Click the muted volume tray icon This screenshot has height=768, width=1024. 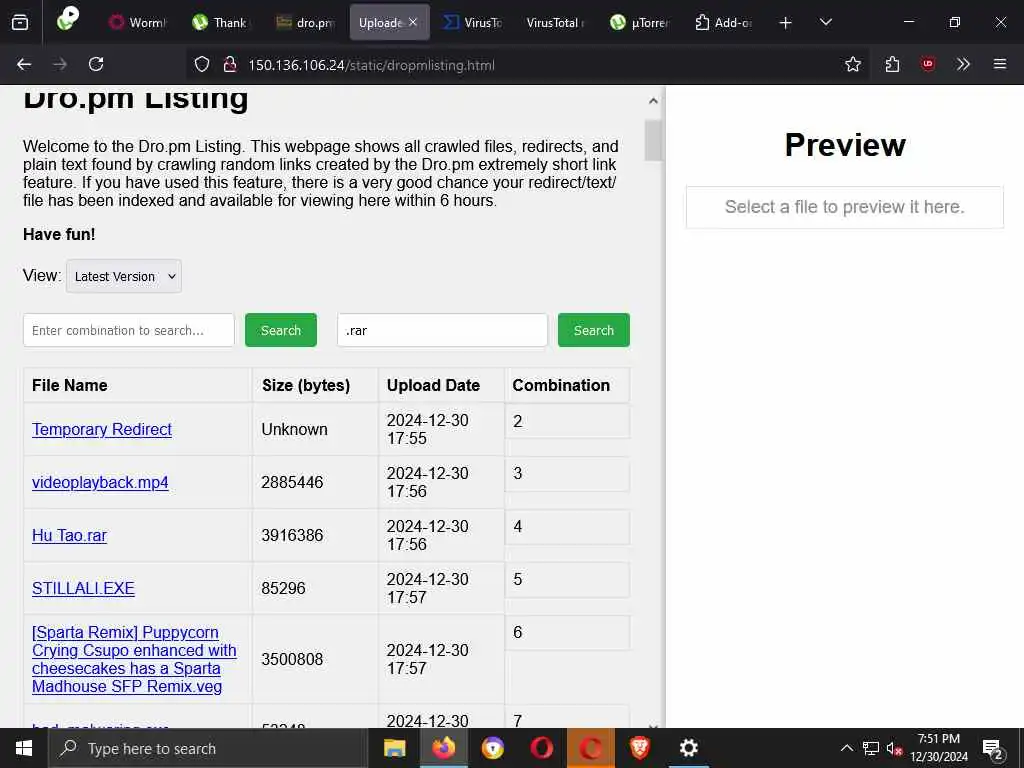(x=894, y=748)
